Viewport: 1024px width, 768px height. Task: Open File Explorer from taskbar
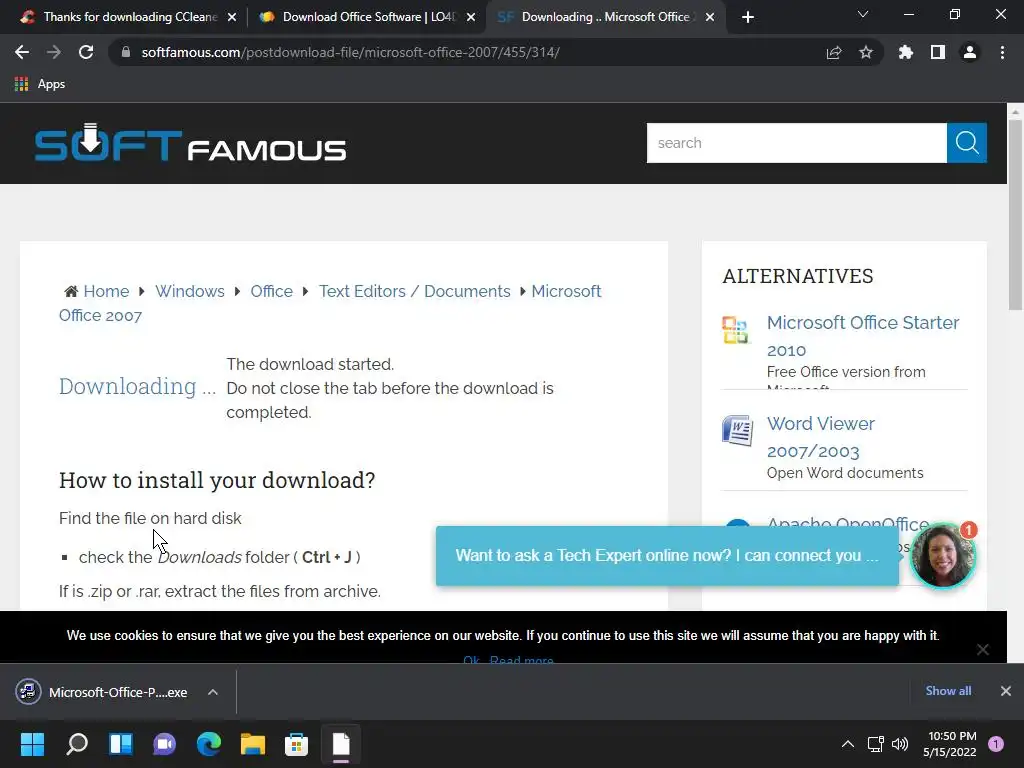coord(253,744)
